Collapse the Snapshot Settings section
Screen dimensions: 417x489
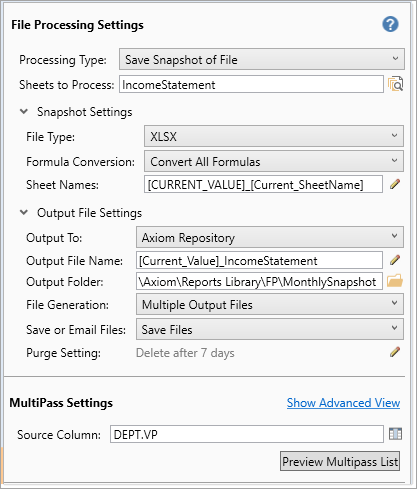click(24, 111)
